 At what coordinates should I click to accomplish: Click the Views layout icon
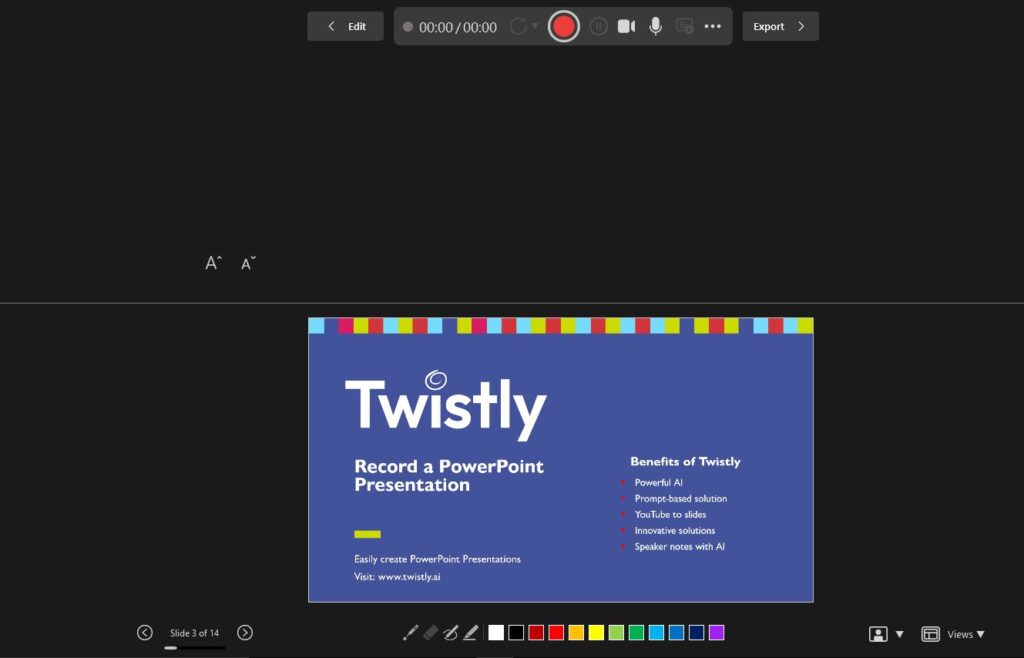pos(931,634)
